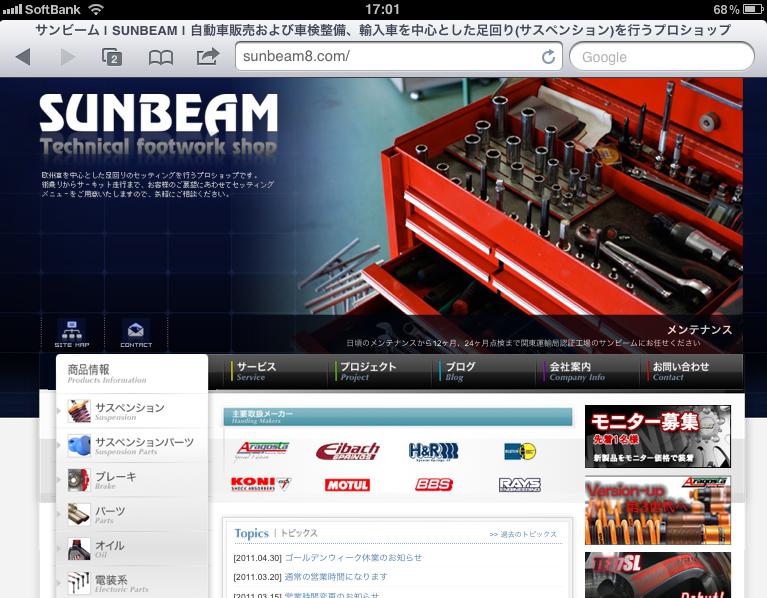This screenshot has width=767, height=598.
Task: Open the CONTACT envelope icon
Action: click(136, 333)
